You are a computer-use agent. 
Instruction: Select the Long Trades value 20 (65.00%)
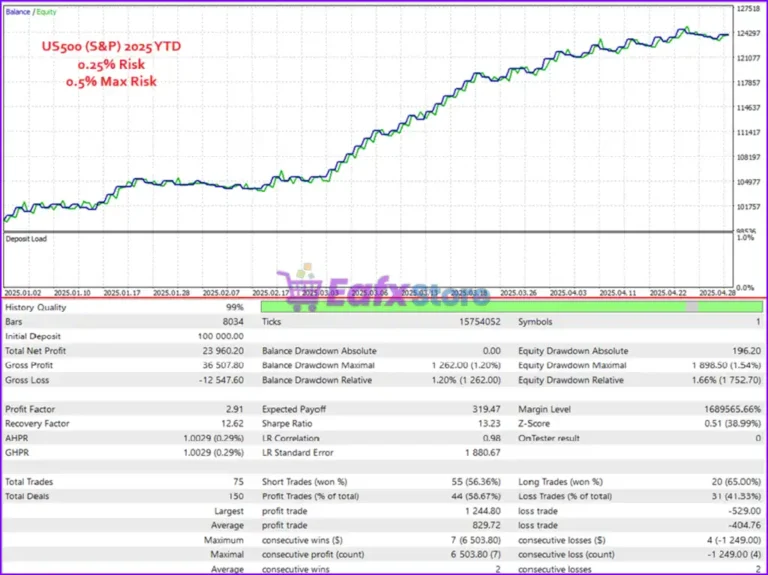point(736,482)
